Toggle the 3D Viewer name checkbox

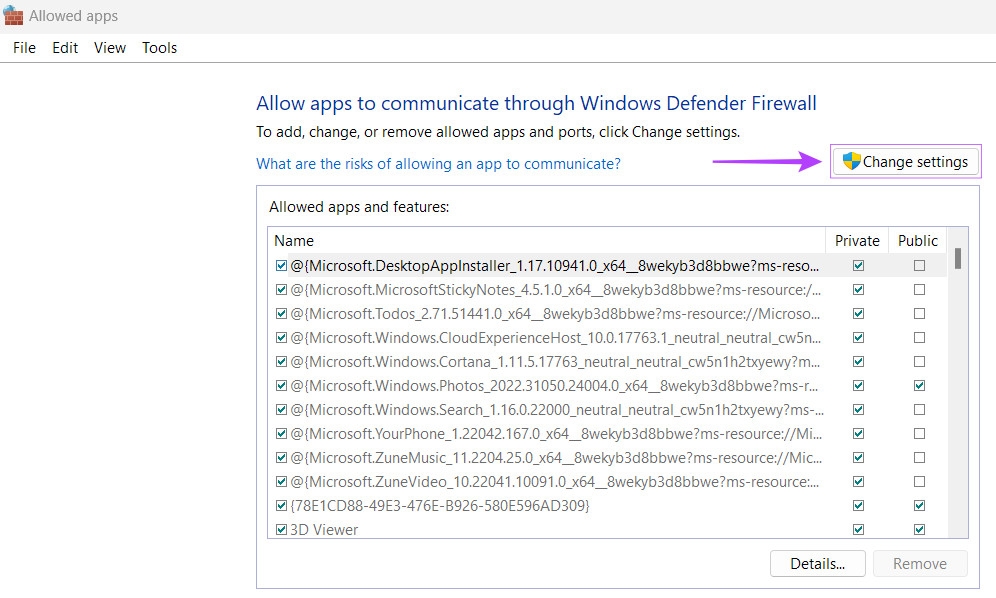pos(281,530)
